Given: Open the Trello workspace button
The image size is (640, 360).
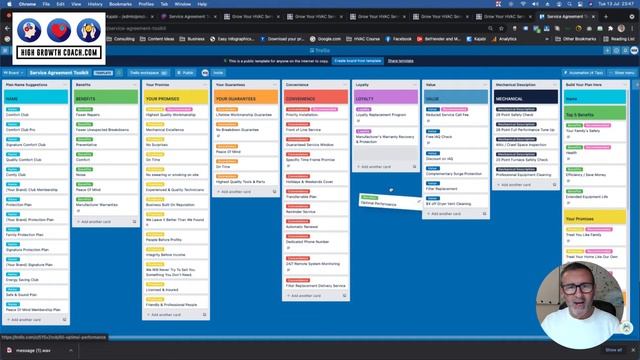Looking at the screenshot, I should (148, 73).
